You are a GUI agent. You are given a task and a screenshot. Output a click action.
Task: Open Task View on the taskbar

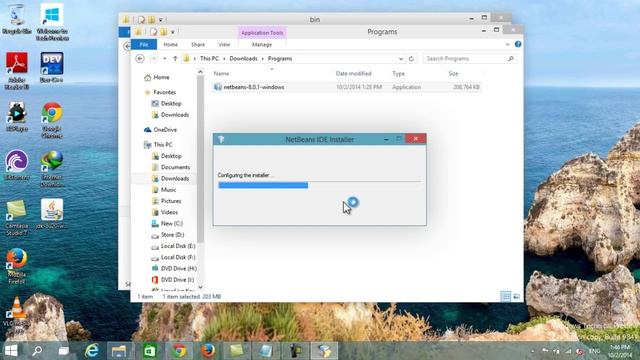click(x=63, y=351)
